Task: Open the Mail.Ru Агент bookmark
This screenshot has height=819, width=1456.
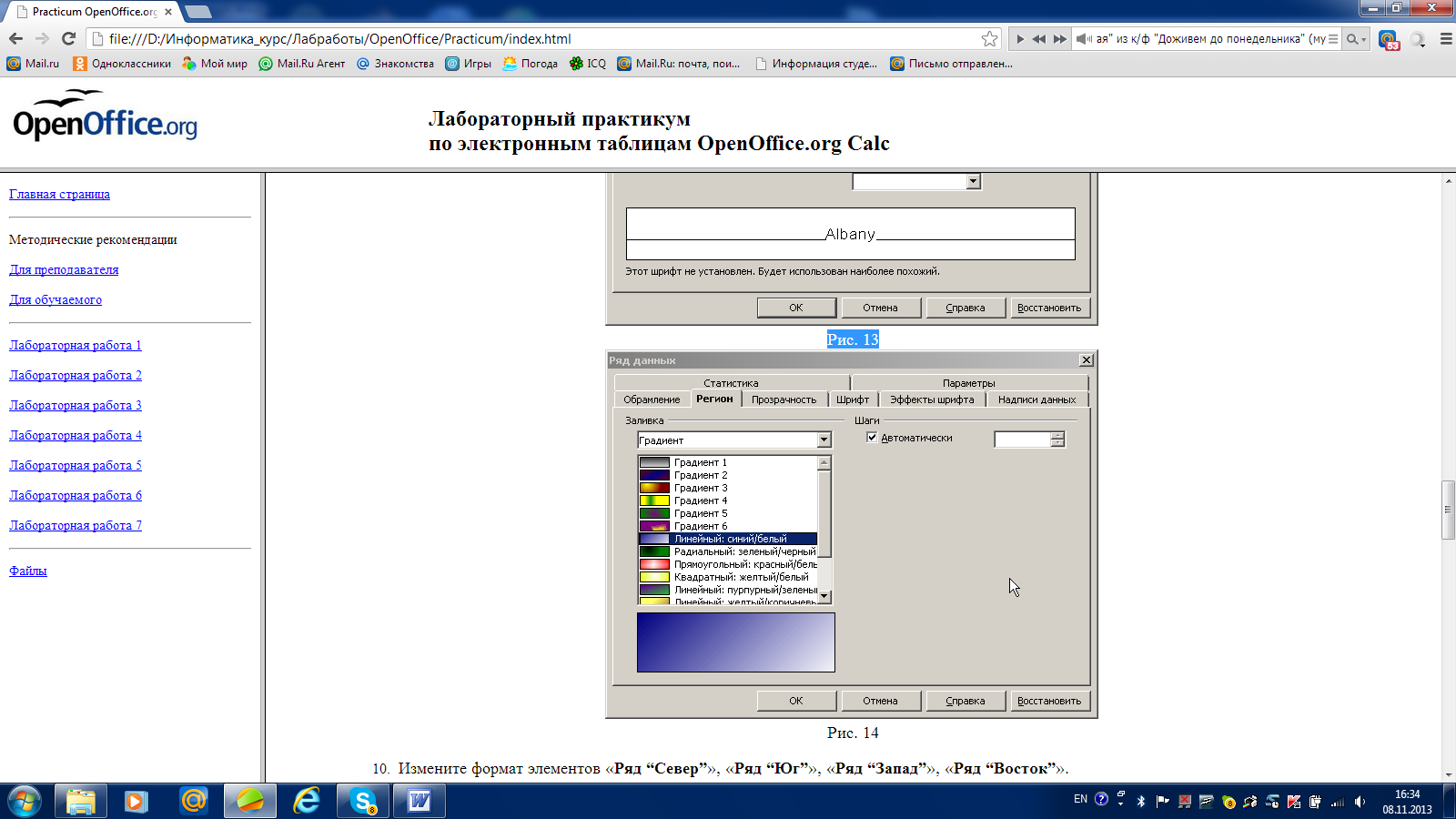Action: tap(302, 64)
